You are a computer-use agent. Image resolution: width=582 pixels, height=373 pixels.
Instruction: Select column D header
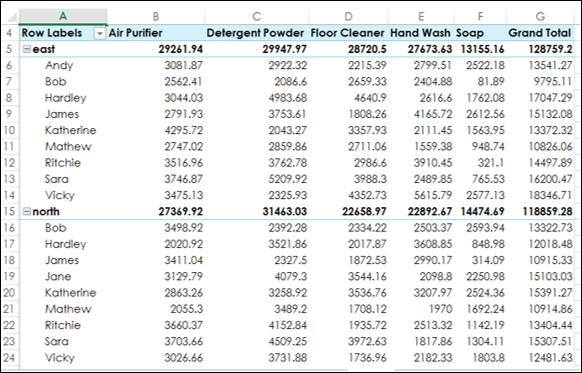pyautogui.click(x=348, y=16)
